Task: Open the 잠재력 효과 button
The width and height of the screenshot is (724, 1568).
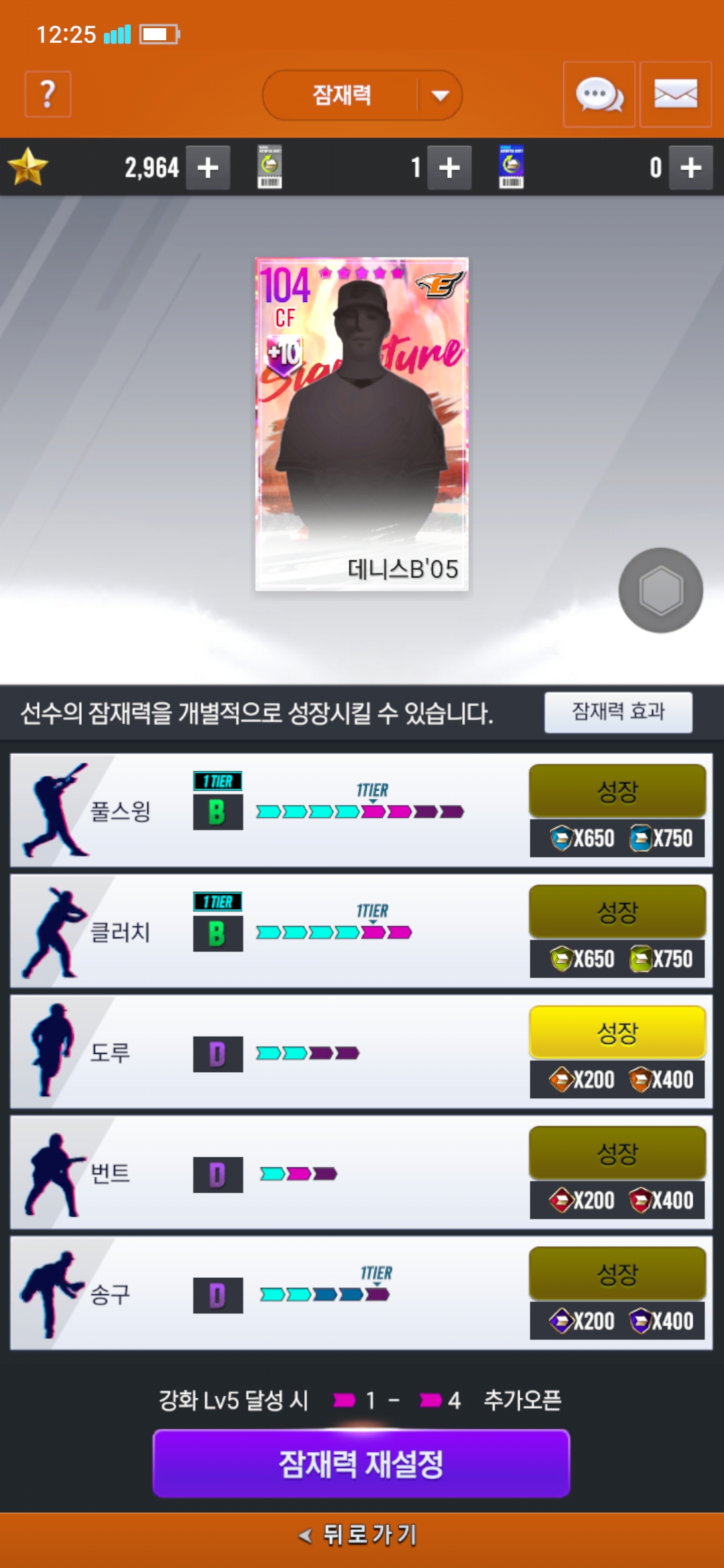Action: [618, 712]
